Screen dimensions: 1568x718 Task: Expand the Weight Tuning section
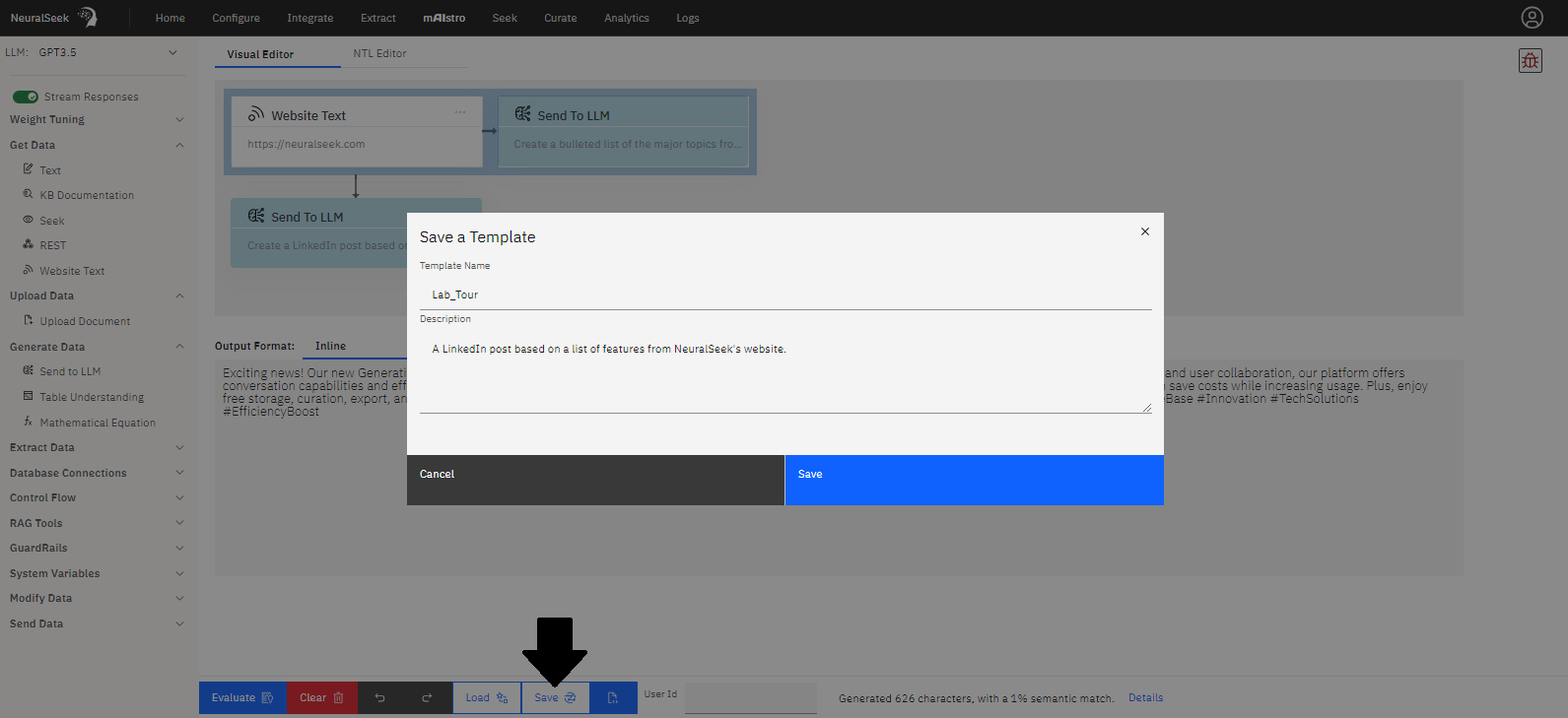point(97,119)
